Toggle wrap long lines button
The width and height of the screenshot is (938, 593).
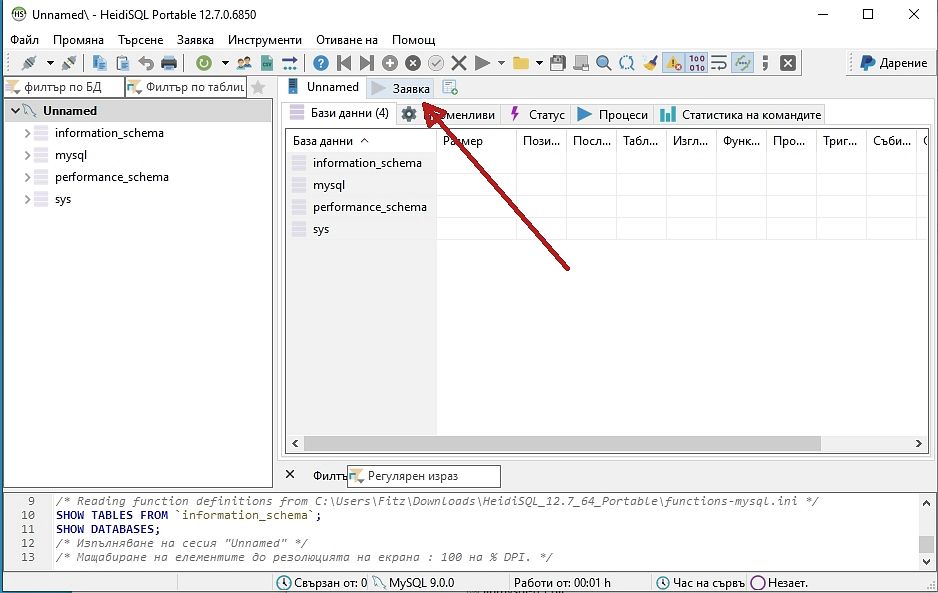click(x=719, y=63)
